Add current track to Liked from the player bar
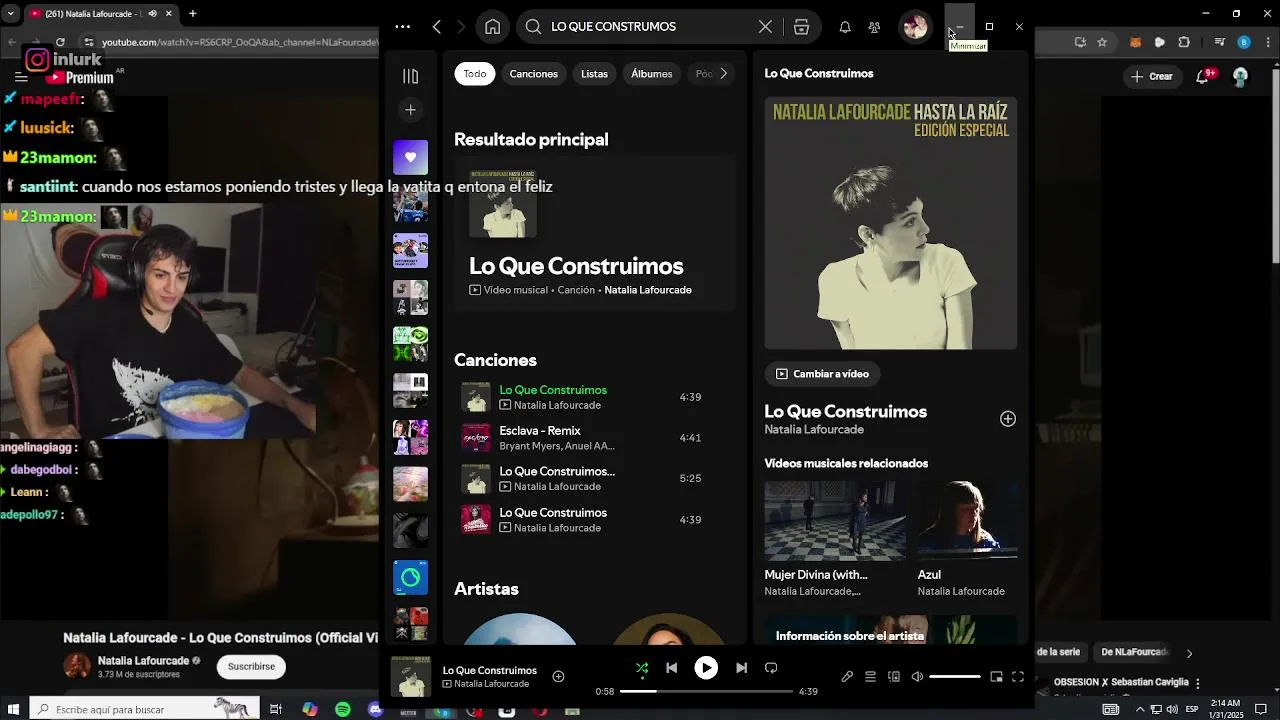 (x=558, y=677)
